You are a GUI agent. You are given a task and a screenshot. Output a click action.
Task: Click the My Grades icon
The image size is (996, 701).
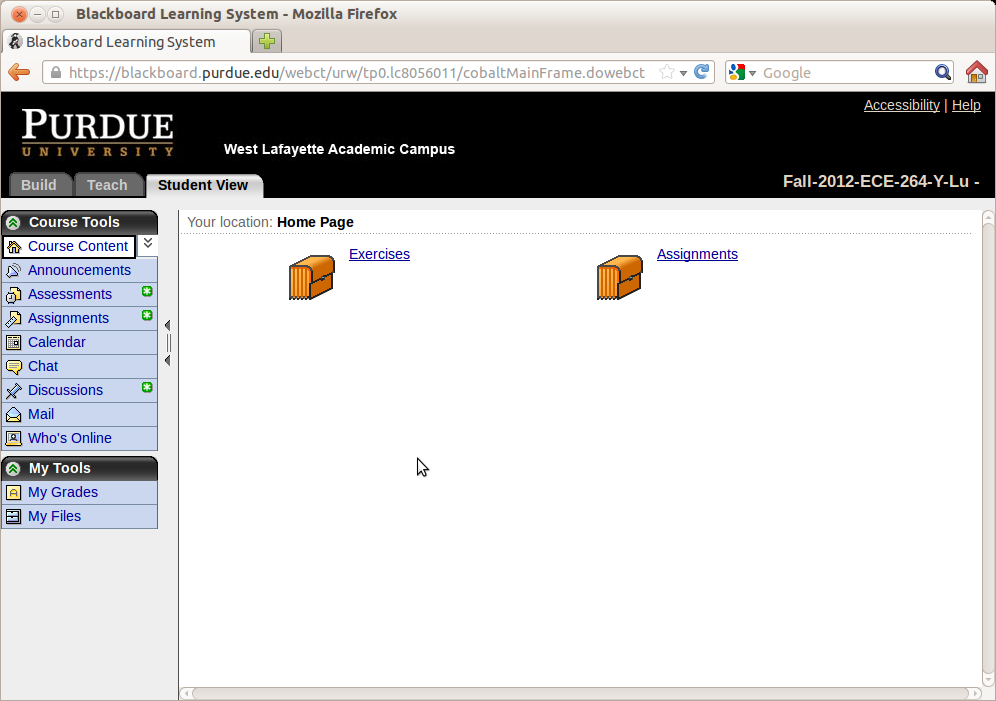(14, 493)
